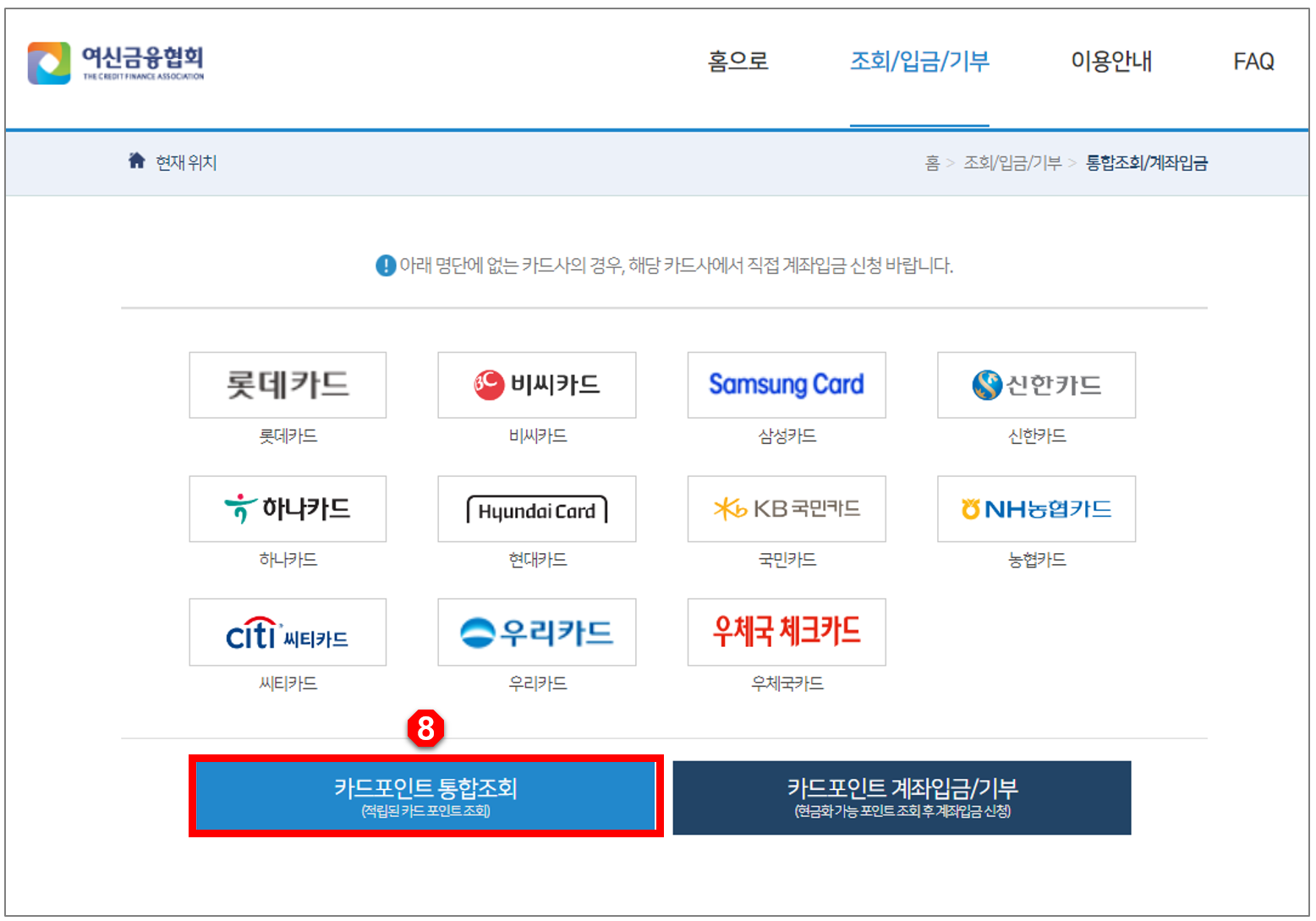The width and height of the screenshot is (1316, 921).
Task: Click the 조회/입금/기부 breadcrumb link
Action: [x=1012, y=162]
